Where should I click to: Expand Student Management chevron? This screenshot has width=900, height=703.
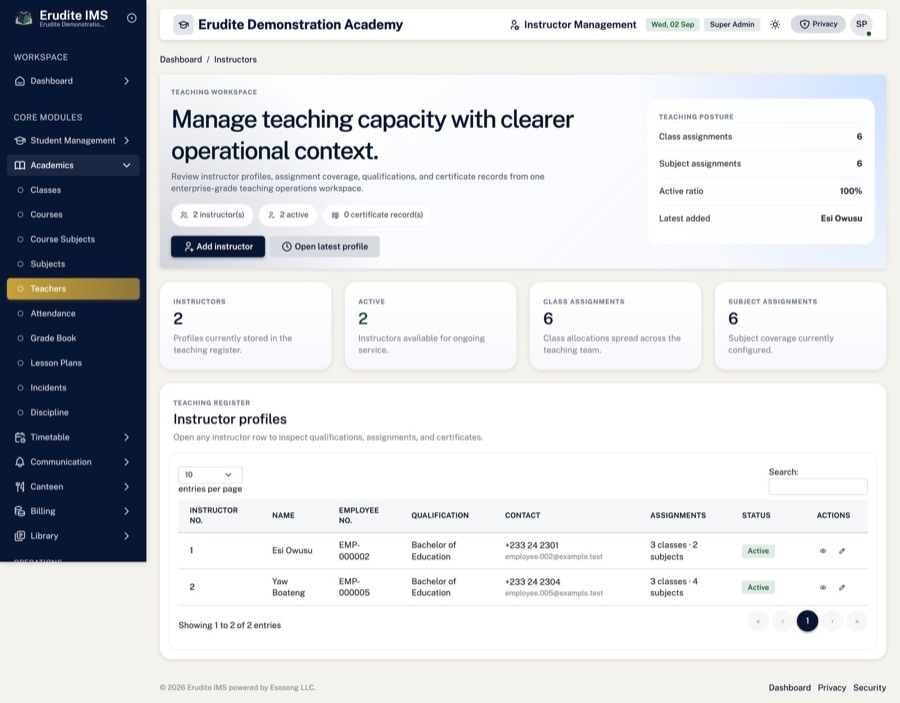click(x=126, y=141)
